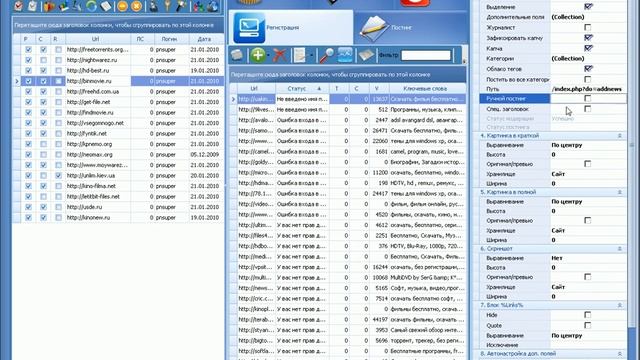
Task: Toggle the Выделение checkbox
Action: click(x=588, y=6)
